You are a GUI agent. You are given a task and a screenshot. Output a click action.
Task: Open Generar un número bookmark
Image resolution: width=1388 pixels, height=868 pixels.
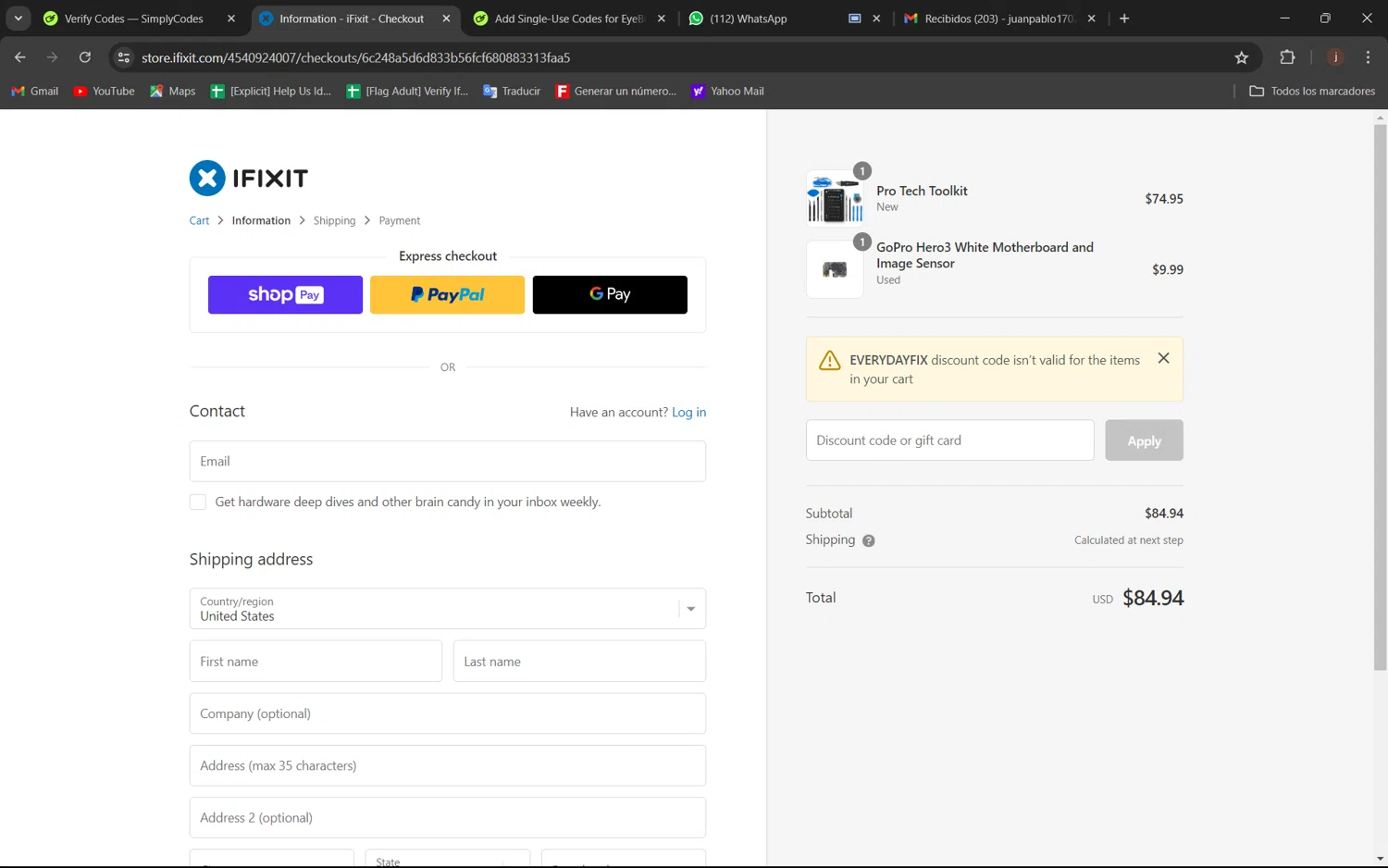coord(616,91)
